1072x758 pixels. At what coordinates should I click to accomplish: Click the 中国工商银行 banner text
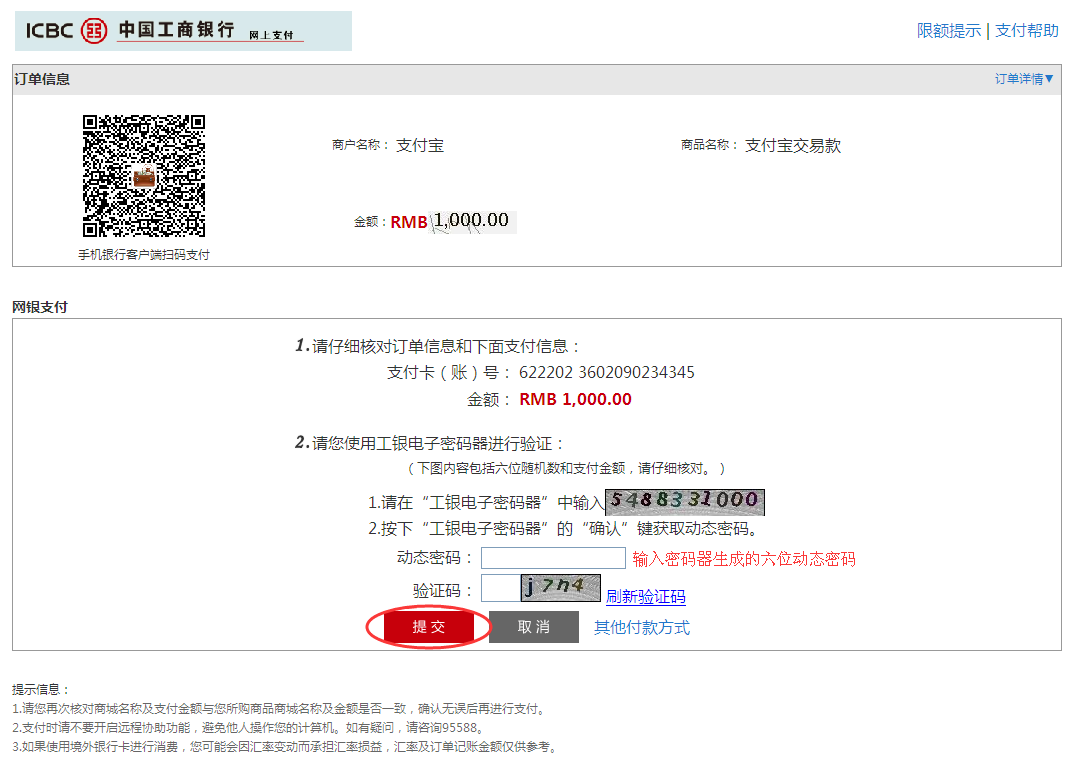176,30
